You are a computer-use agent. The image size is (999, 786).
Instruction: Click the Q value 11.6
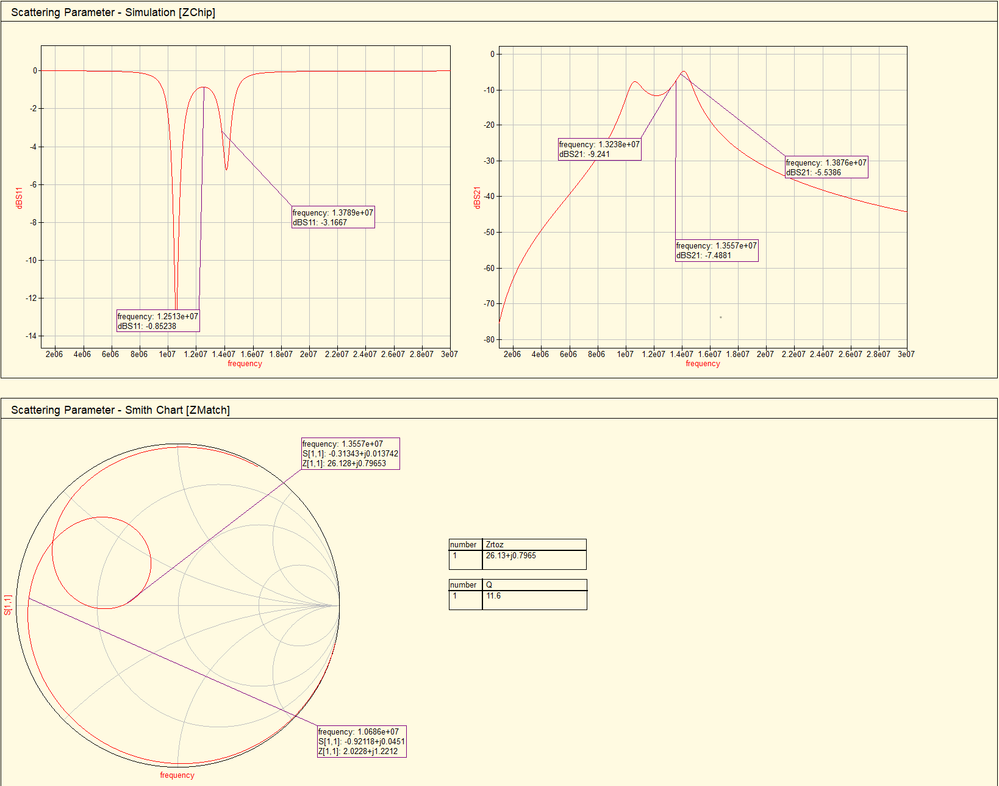[x=493, y=596]
